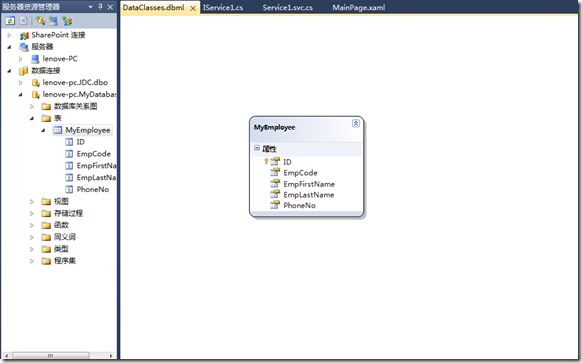Switch to the MainPage.xaml tab
The height and width of the screenshot is (363, 582).
359,7
